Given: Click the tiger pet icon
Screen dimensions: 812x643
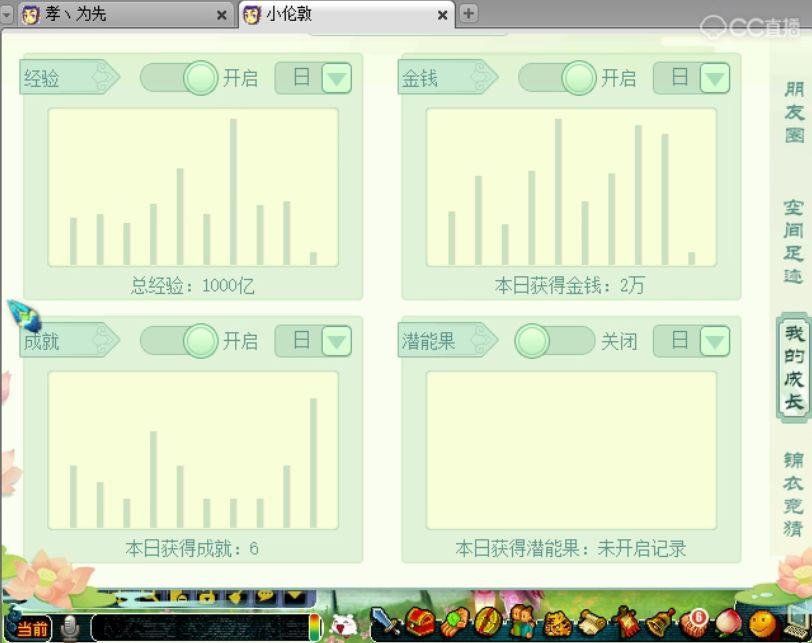Looking at the screenshot, I should [557, 623].
